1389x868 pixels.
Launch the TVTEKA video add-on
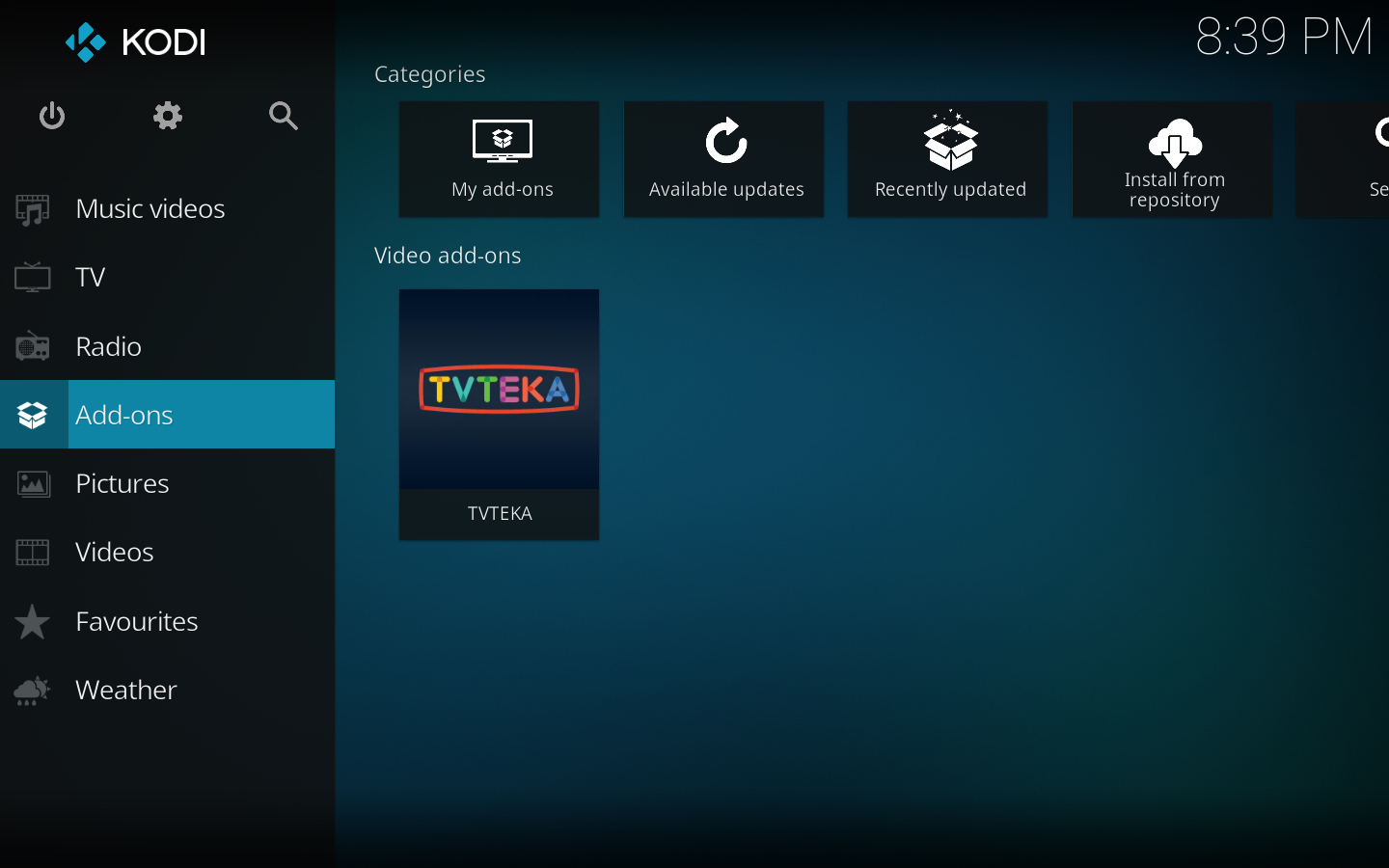point(500,414)
